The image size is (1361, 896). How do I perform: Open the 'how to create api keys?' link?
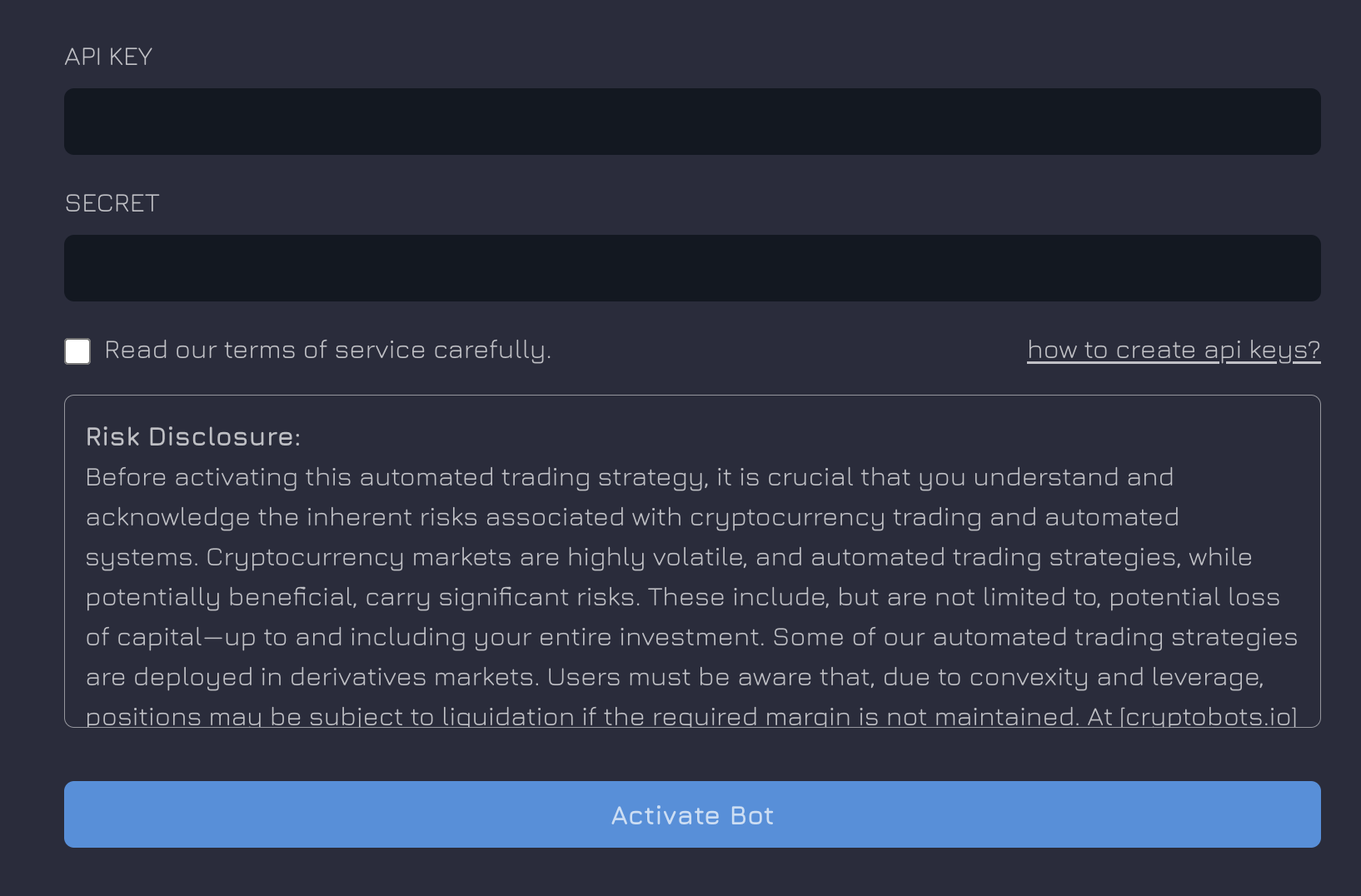tap(1173, 350)
